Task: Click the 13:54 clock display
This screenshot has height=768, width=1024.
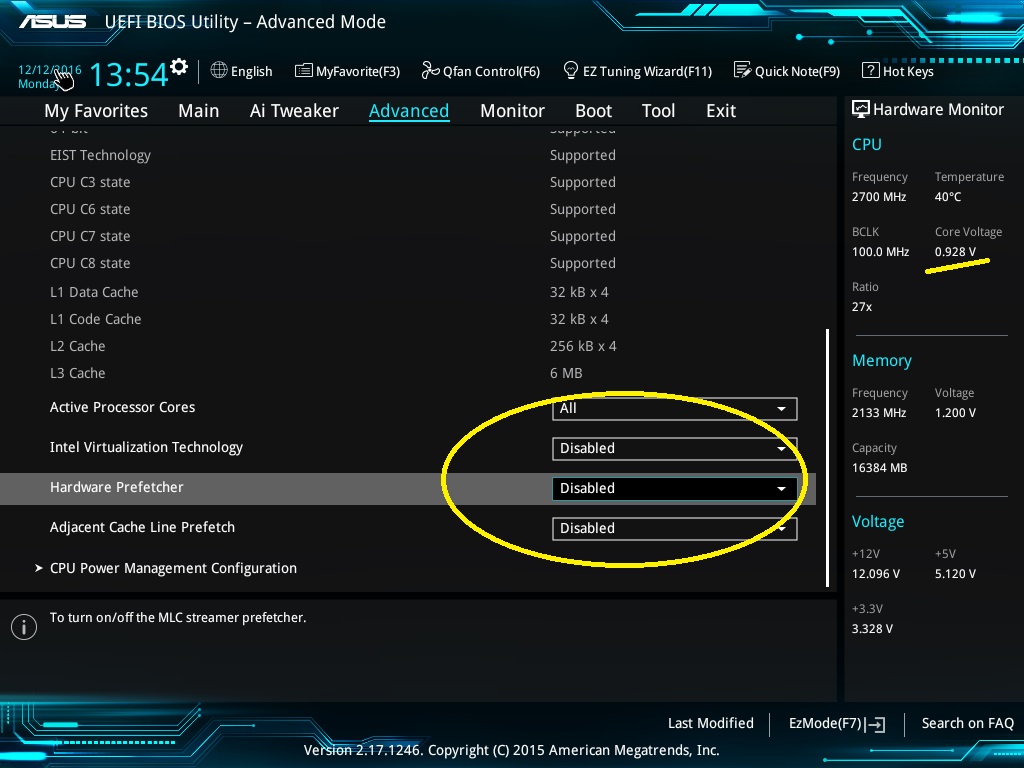Action: click(129, 74)
